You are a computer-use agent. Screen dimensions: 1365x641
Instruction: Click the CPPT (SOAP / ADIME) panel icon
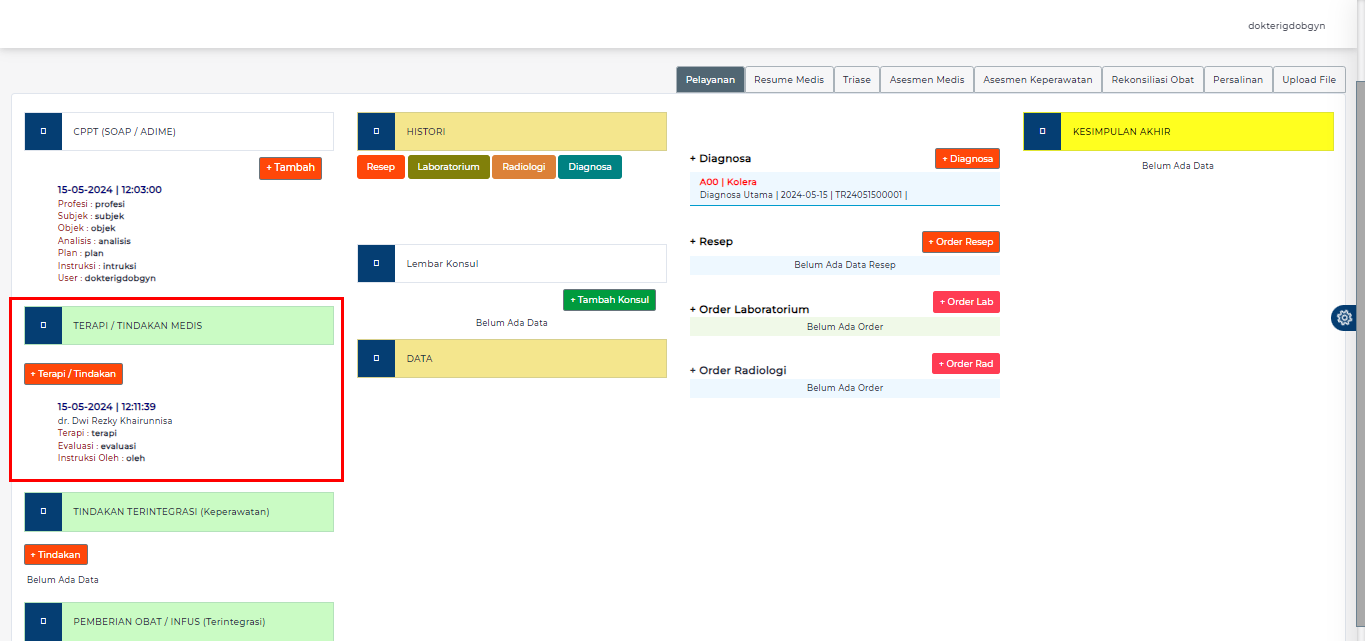click(x=42, y=130)
